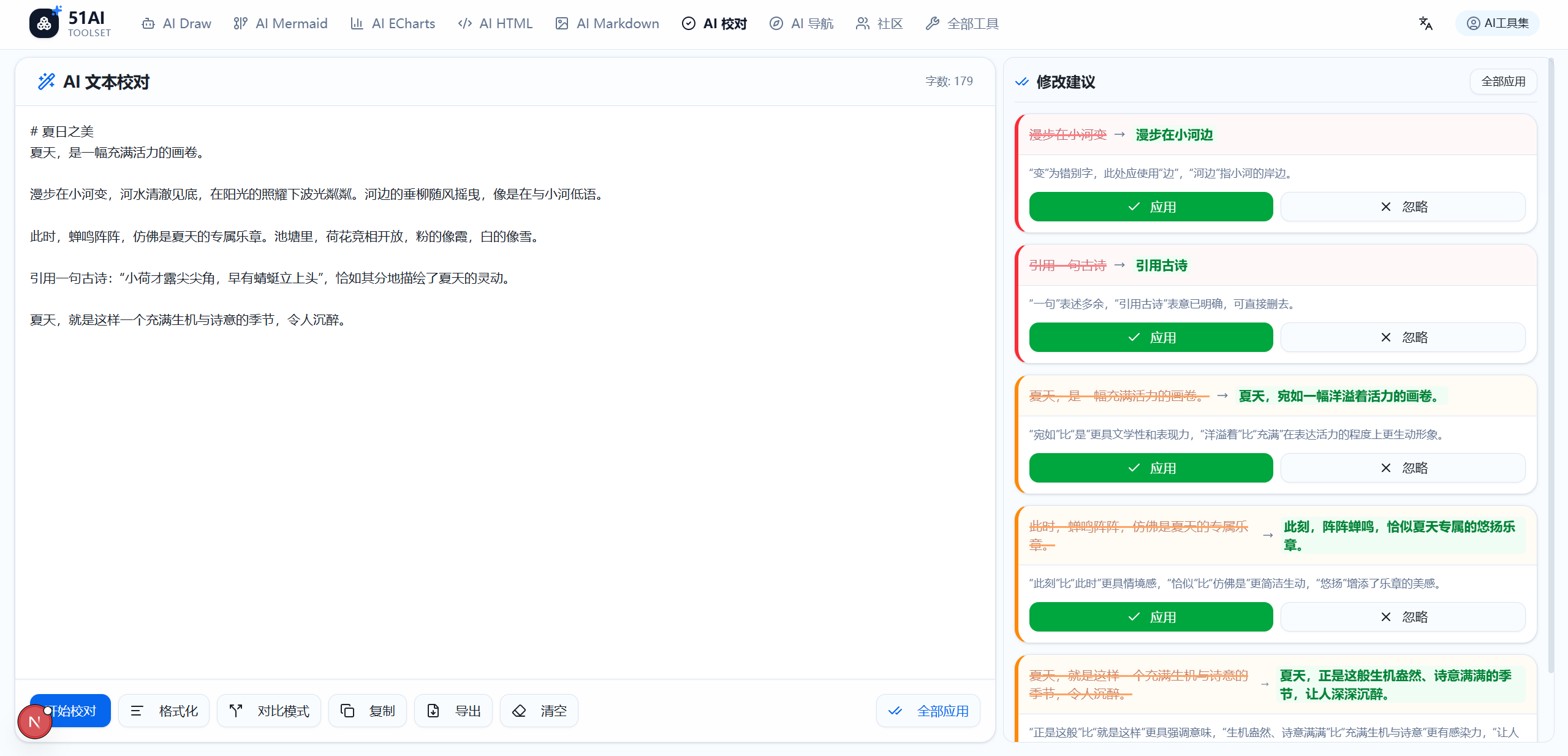Click the copy (复制) button

367,711
